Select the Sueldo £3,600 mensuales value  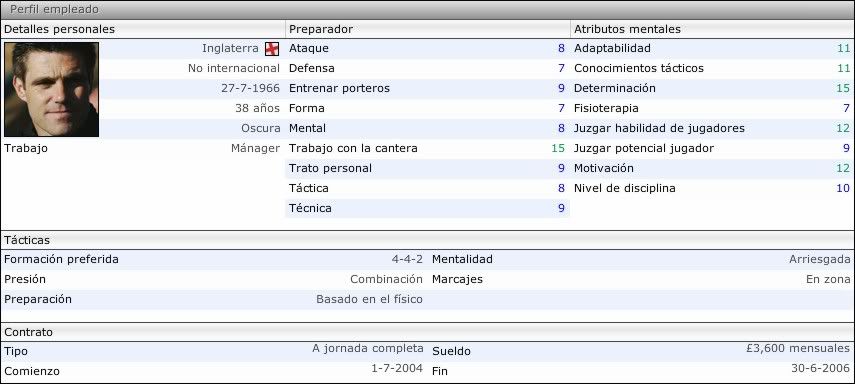797,348
